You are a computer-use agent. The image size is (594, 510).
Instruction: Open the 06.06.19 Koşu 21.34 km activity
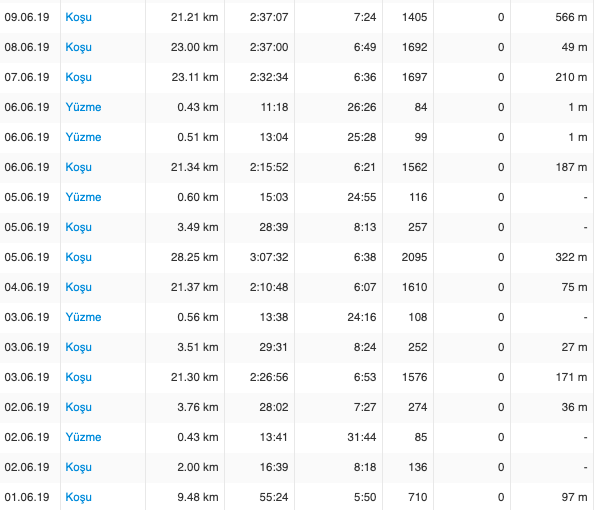coord(78,167)
